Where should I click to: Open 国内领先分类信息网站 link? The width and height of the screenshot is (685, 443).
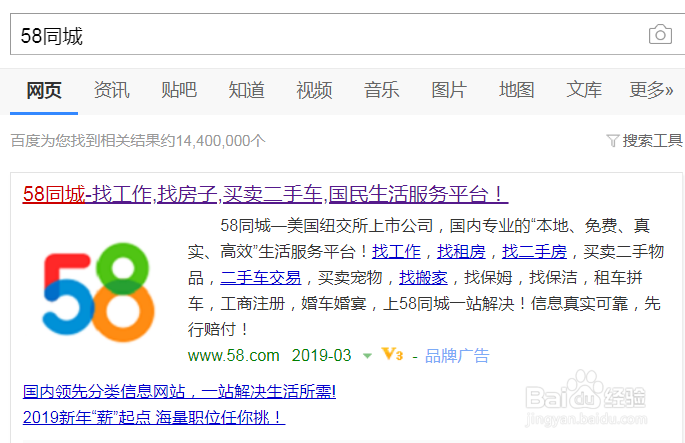pyautogui.click(x=179, y=391)
